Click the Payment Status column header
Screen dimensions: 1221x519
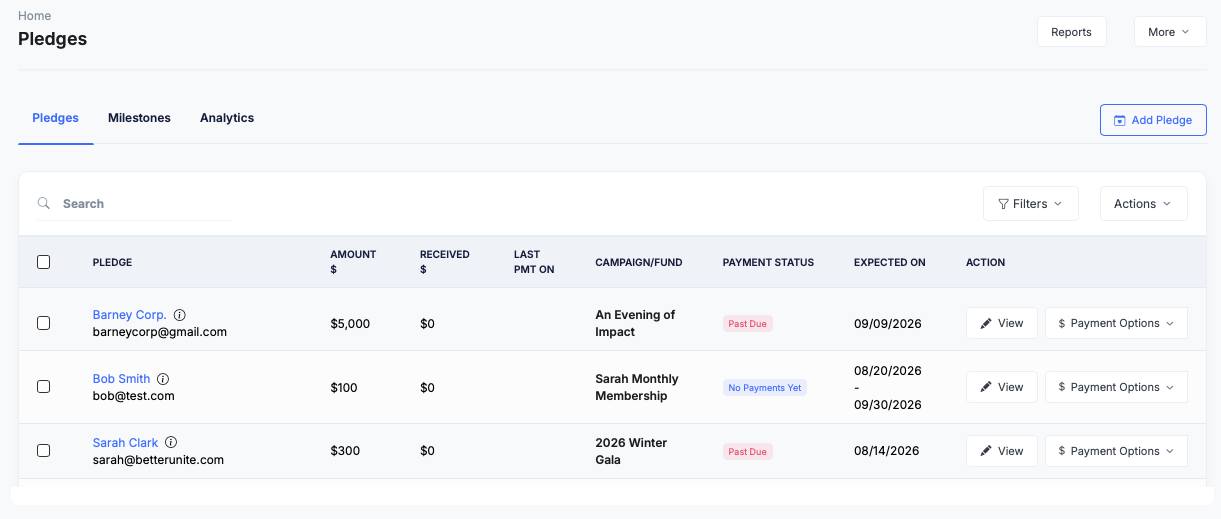click(x=768, y=263)
